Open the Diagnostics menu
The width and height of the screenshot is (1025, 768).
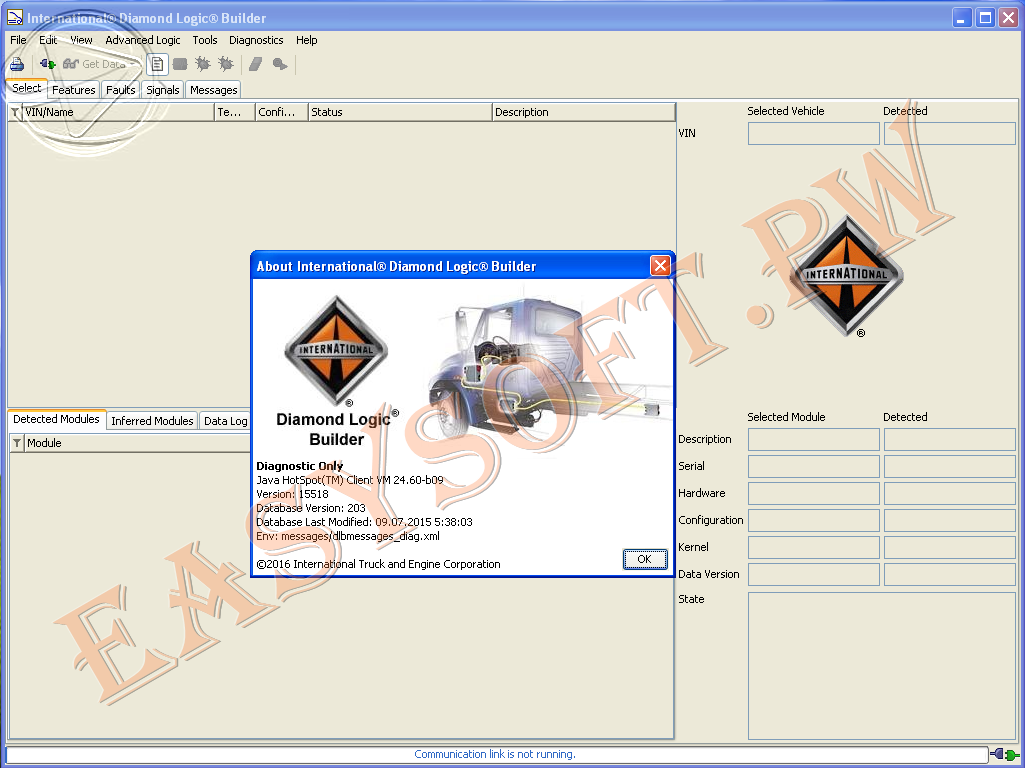coord(256,40)
